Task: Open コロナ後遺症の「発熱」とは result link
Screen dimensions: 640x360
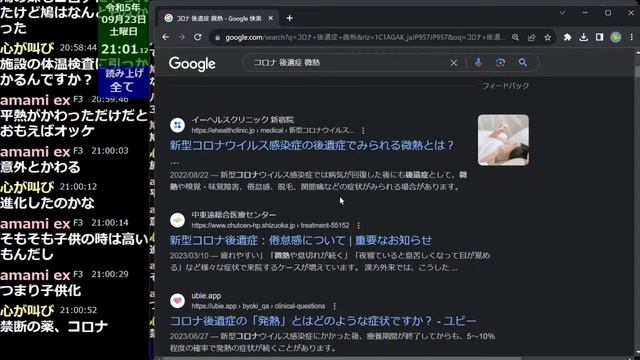Action: [x=322, y=321]
